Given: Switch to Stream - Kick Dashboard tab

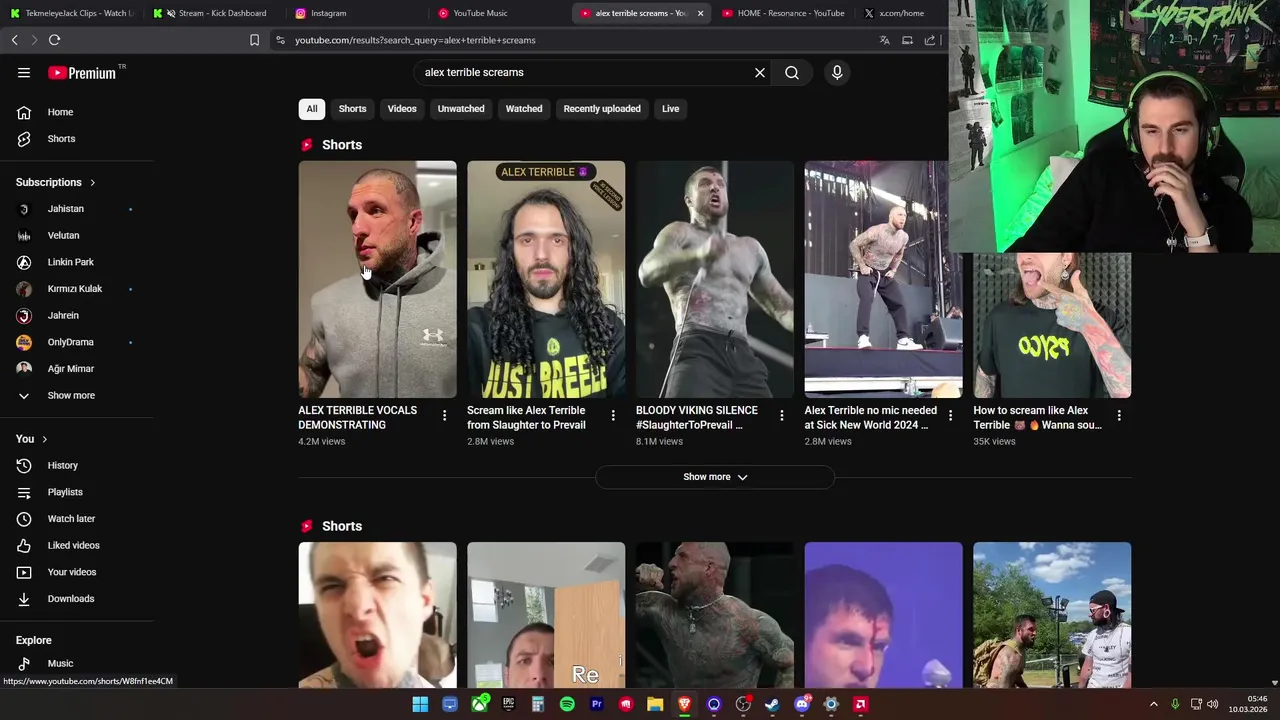Looking at the screenshot, I should click(x=213, y=13).
